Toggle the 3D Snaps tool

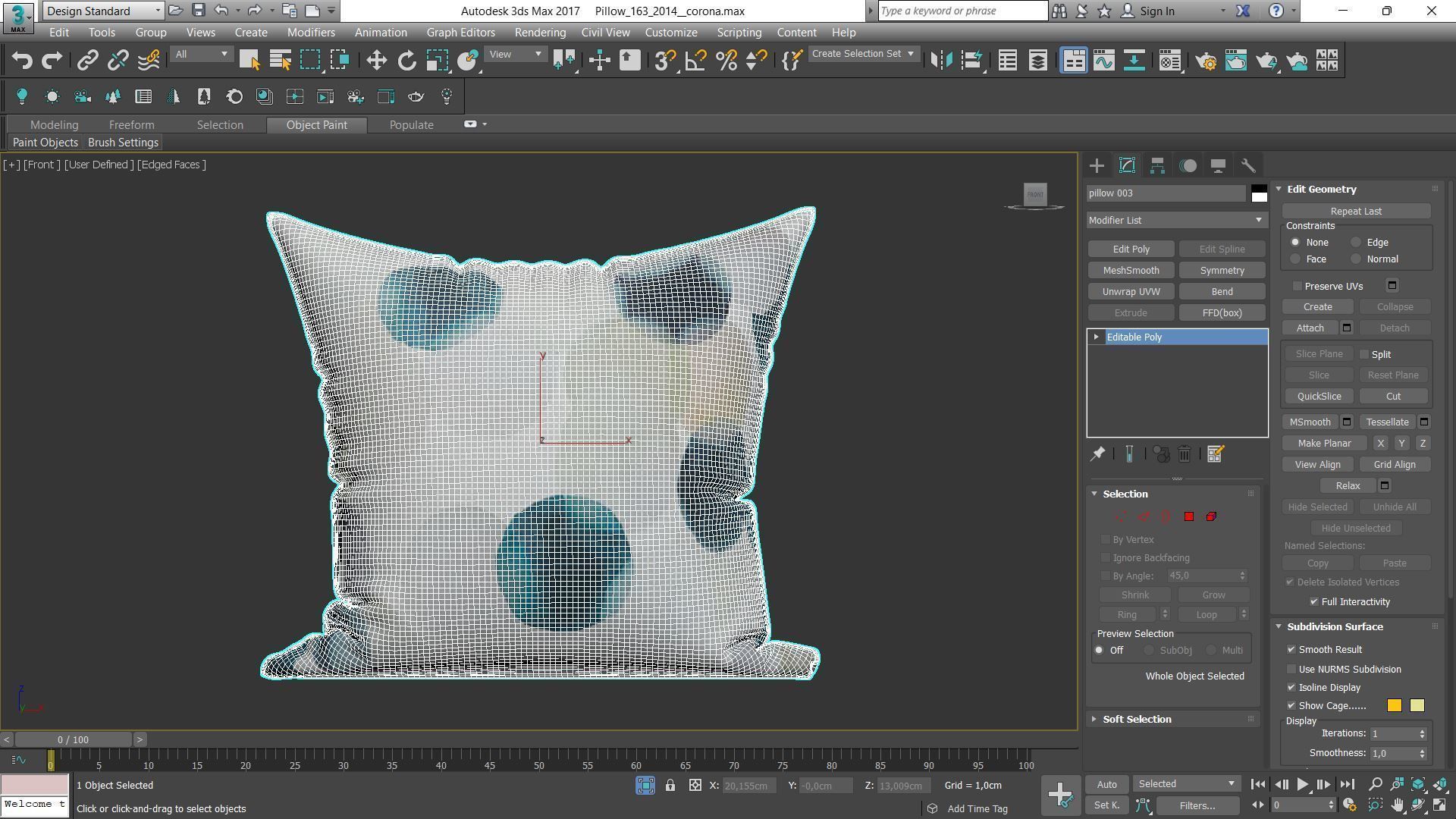tap(665, 61)
